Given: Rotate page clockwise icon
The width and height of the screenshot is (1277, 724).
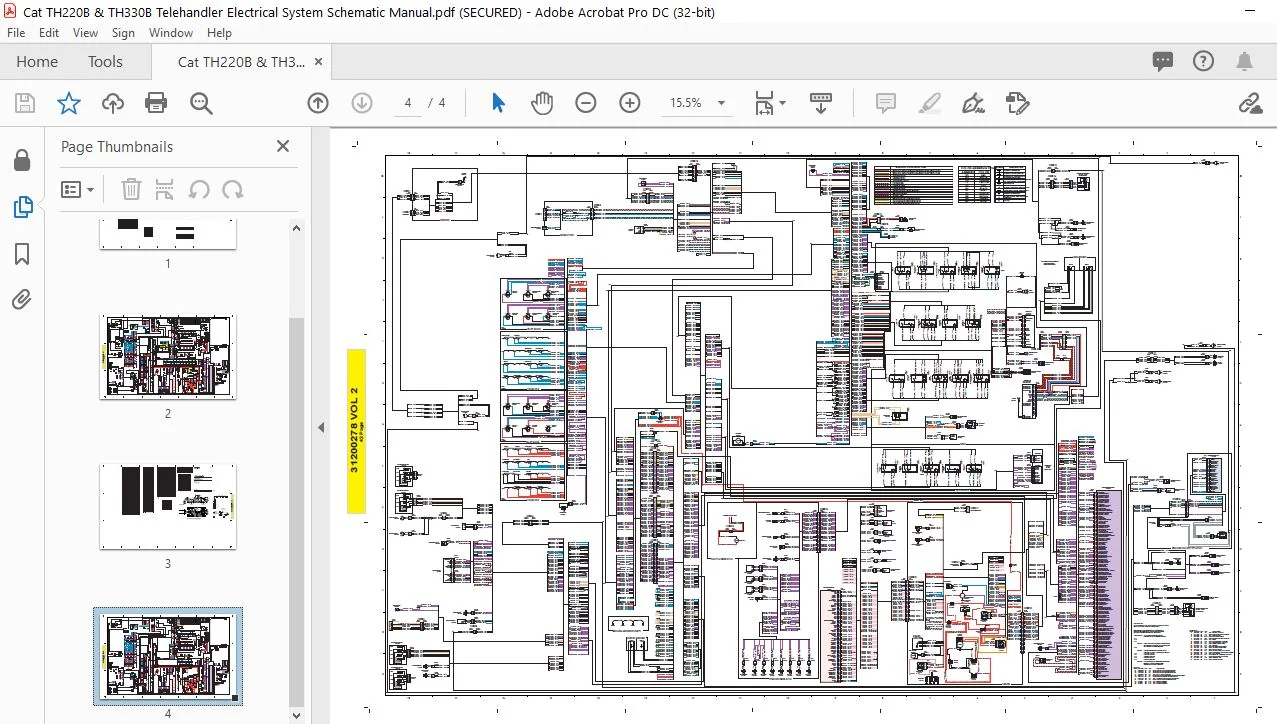Looking at the screenshot, I should (233, 189).
